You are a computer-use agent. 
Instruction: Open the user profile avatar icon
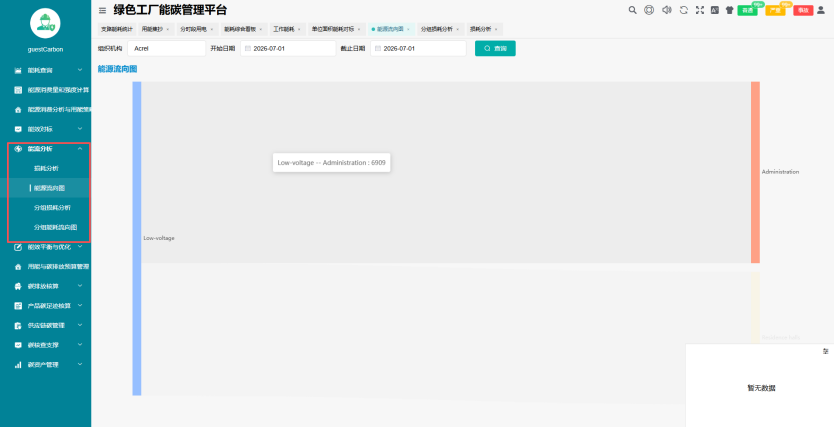click(x=821, y=10)
